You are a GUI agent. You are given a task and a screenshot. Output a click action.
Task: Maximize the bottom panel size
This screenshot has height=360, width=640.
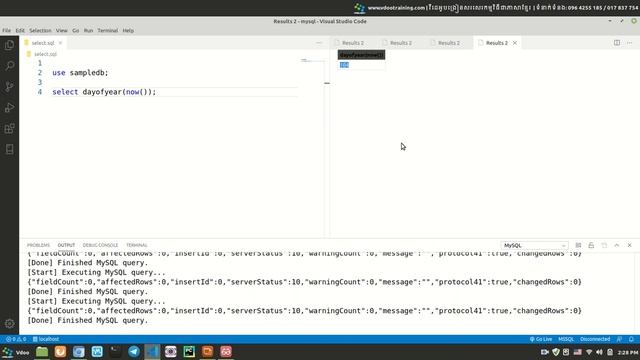[x=617, y=245]
